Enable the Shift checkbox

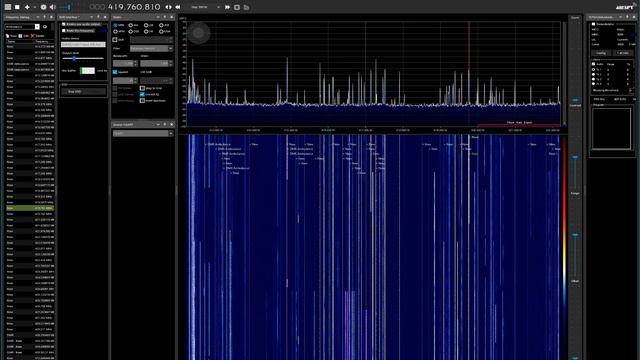pyautogui.click(x=115, y=40)
